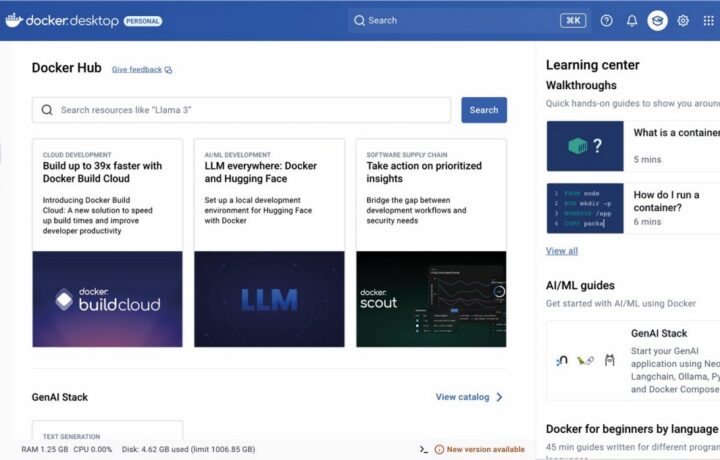The width and height of the screenshot is (720, 460).
Task: Open the Learning center graduation cap icon
Action: tap(657, 21)
